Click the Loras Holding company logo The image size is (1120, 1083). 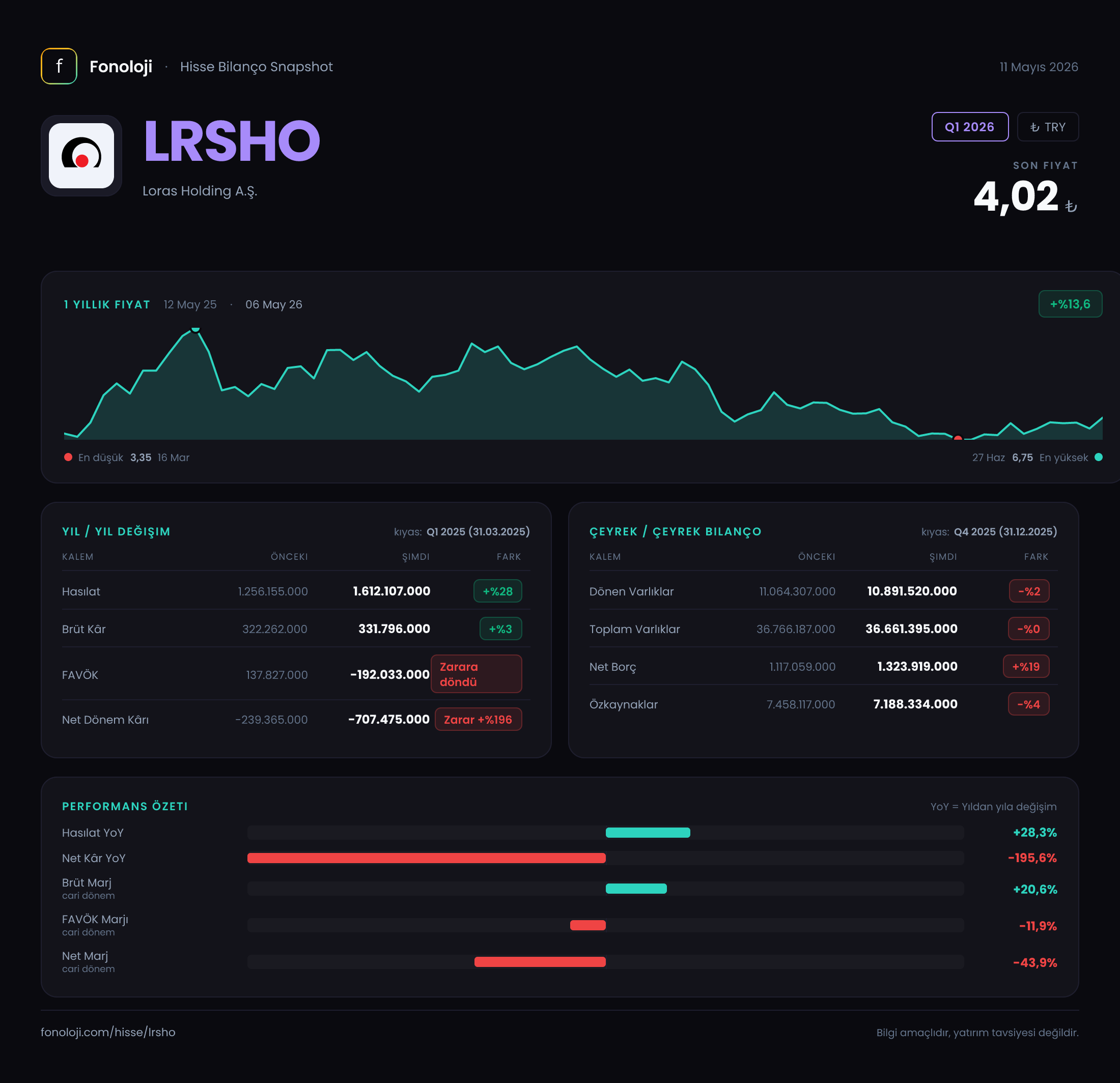coord(81,155)
